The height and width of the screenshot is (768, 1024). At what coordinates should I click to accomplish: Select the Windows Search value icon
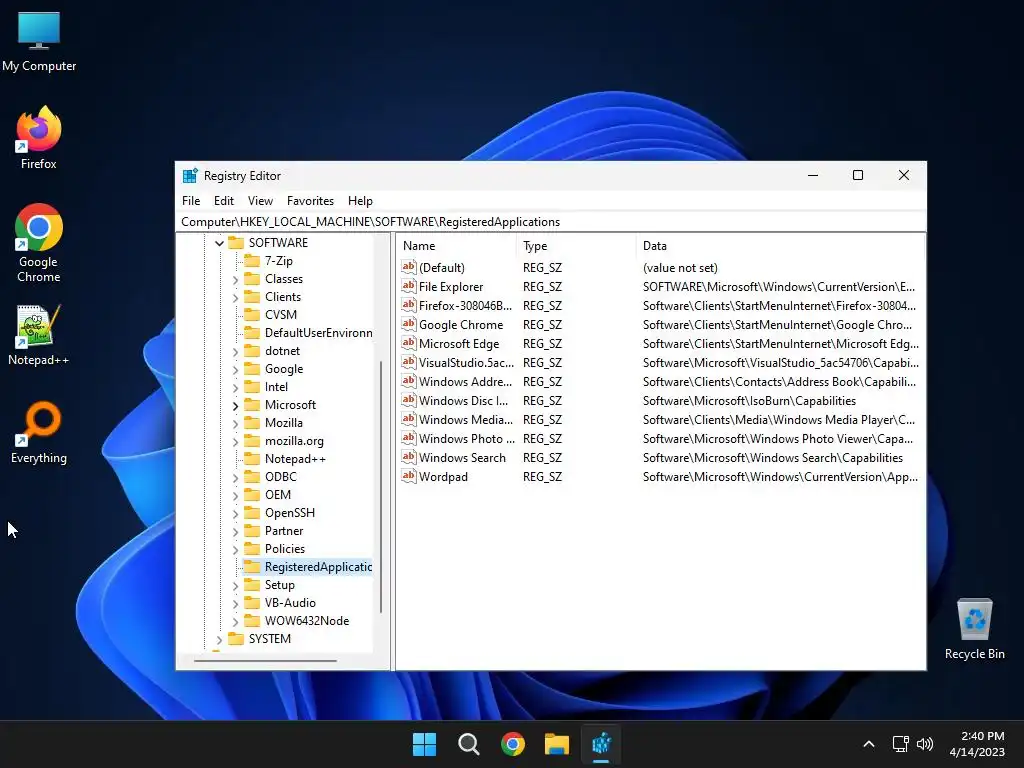tap(409, 457)
